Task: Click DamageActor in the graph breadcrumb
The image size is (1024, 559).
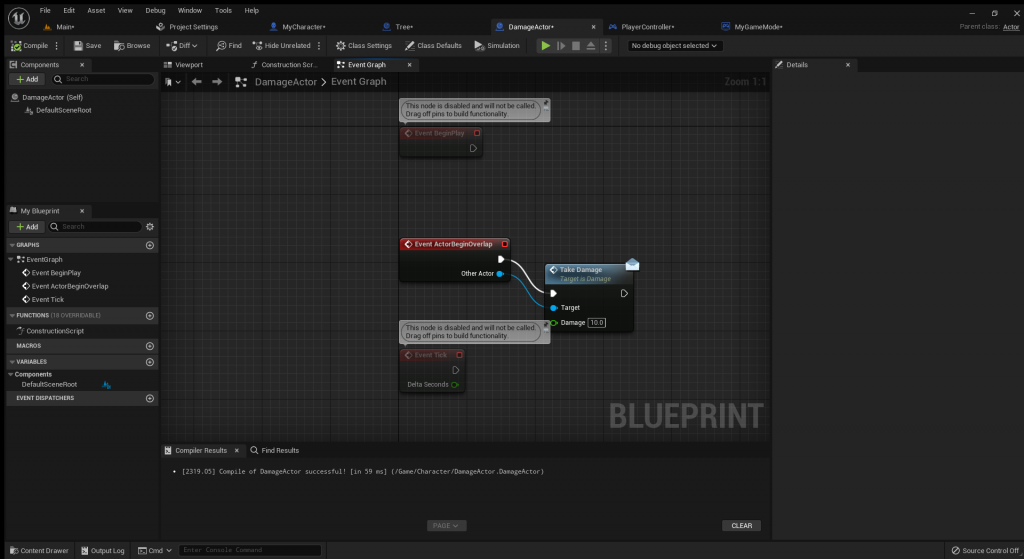Action: [x=285, y=82]
